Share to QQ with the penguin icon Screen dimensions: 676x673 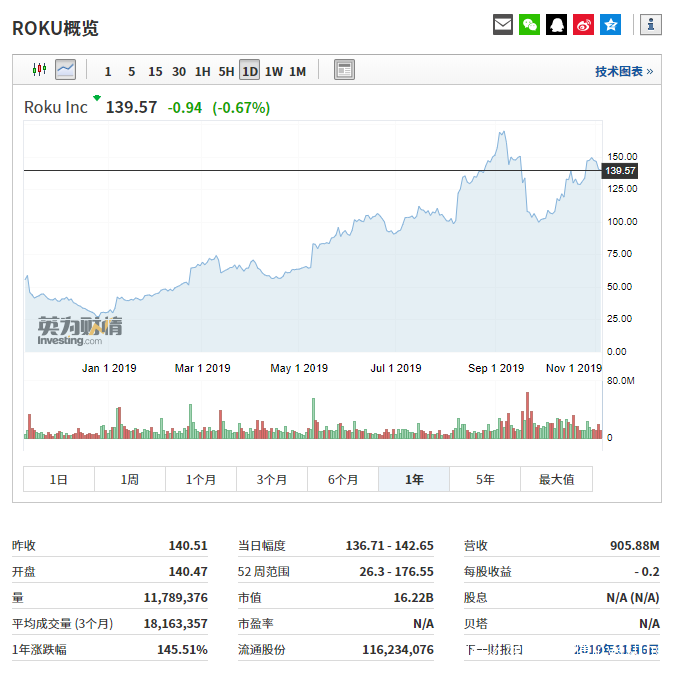pyautogui.click(x=557, y=25)
